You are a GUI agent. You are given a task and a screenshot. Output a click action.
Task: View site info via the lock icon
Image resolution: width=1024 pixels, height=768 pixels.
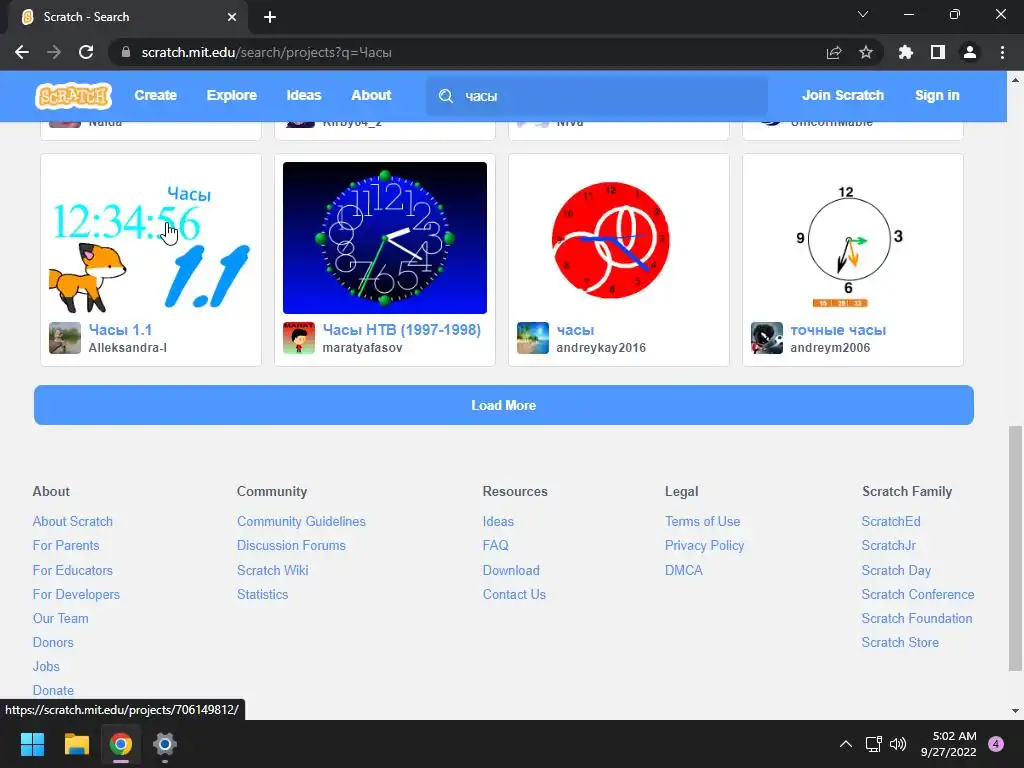pos(126,52)
